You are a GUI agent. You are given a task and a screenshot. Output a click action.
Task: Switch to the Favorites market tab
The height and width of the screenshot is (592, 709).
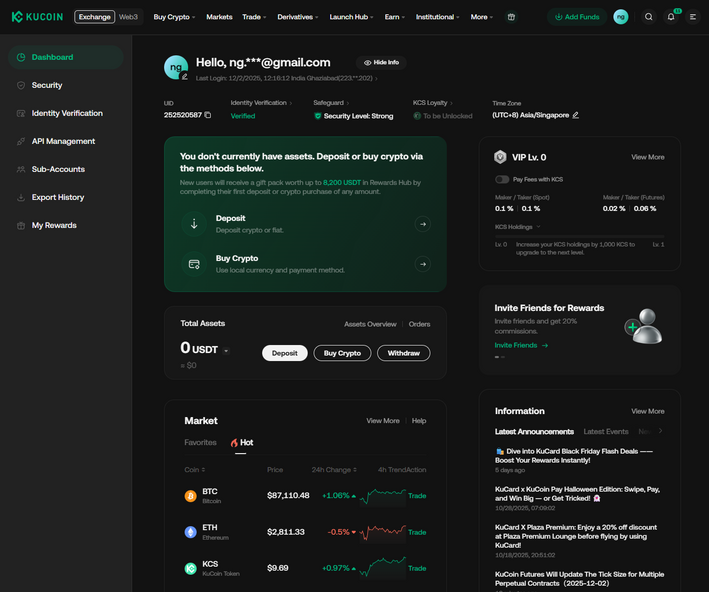pos(200,442)
